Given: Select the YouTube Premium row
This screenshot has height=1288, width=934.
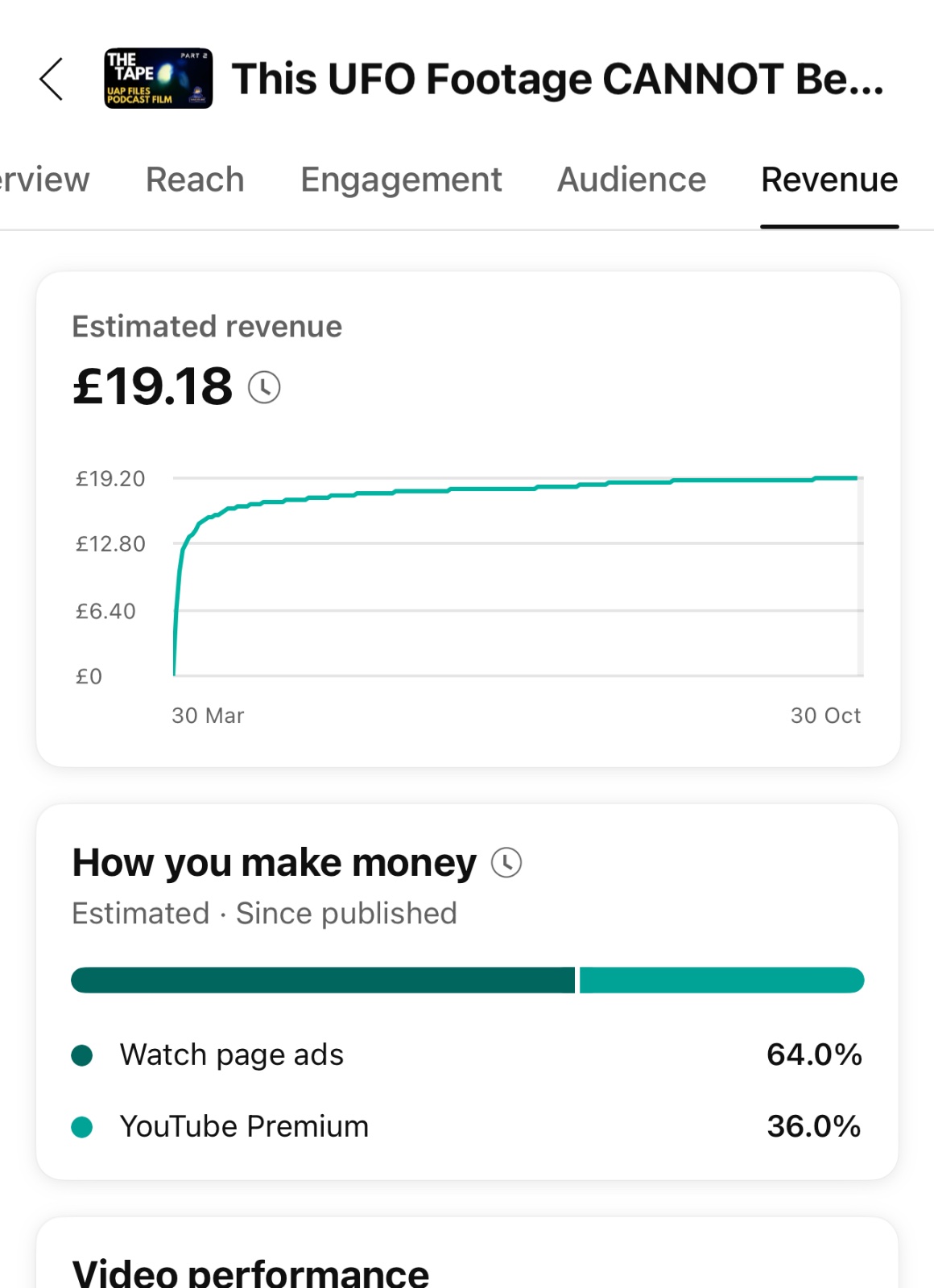Looking at the screenshot, I should click(467, 1127).
